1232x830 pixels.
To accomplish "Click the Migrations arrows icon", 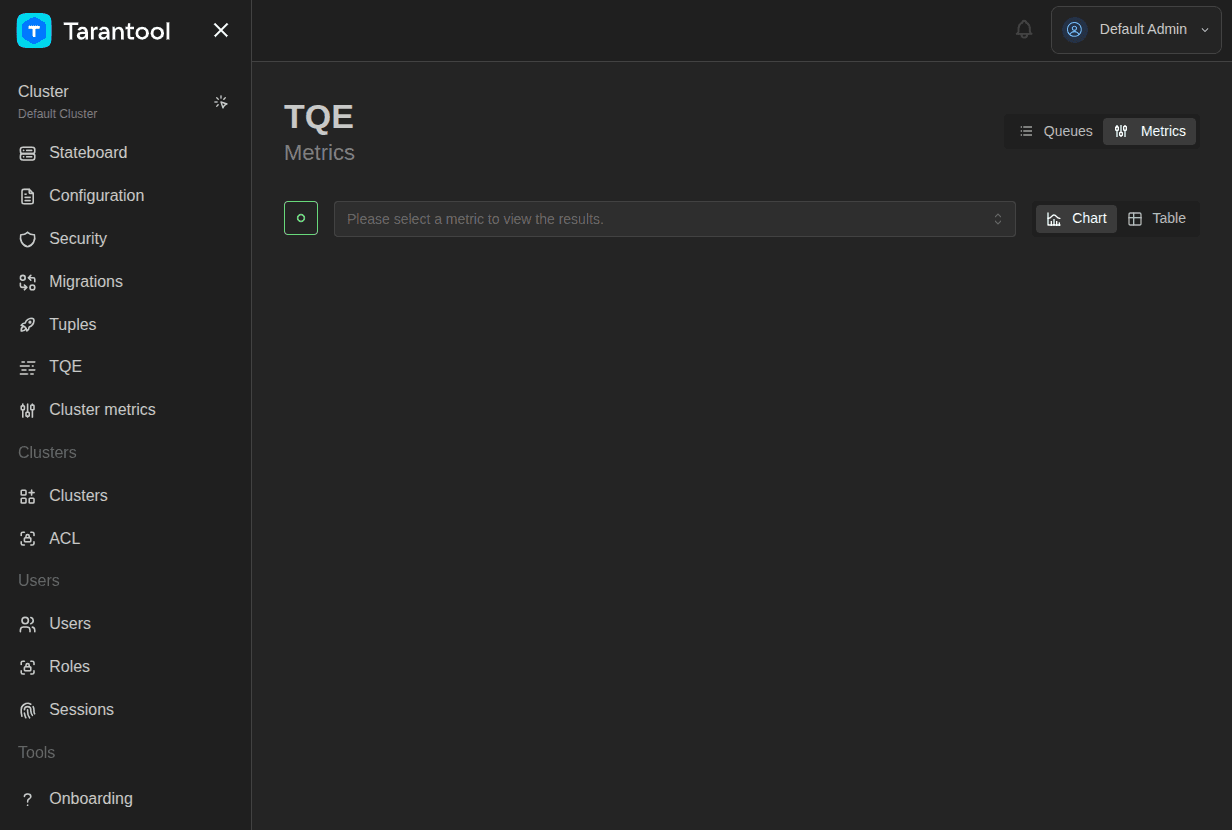I will click(28, 282).
